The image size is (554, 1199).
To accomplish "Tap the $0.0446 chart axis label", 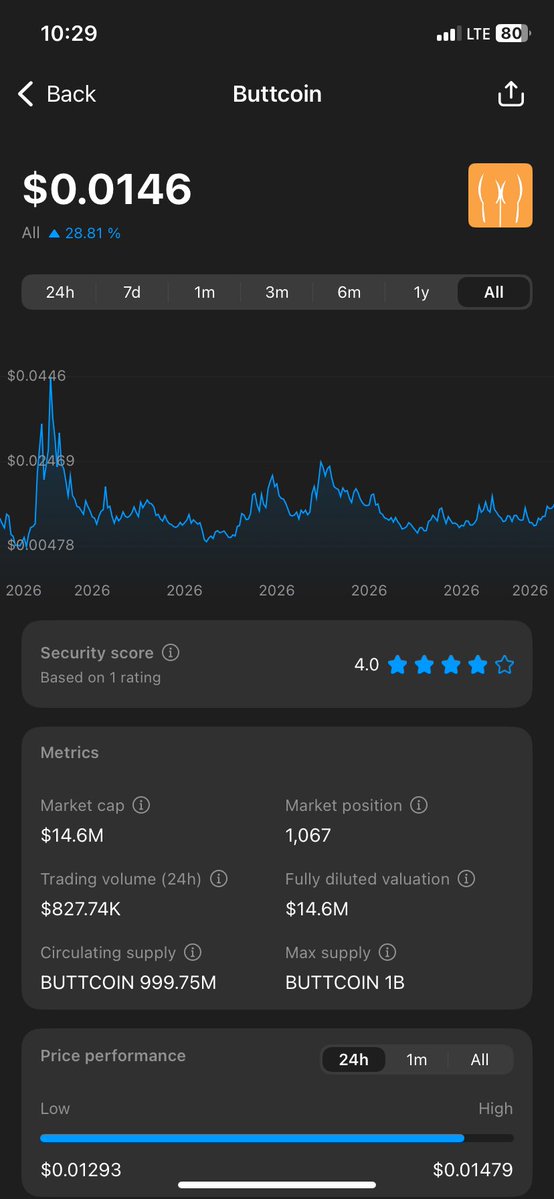I will [x=37, y=375].
